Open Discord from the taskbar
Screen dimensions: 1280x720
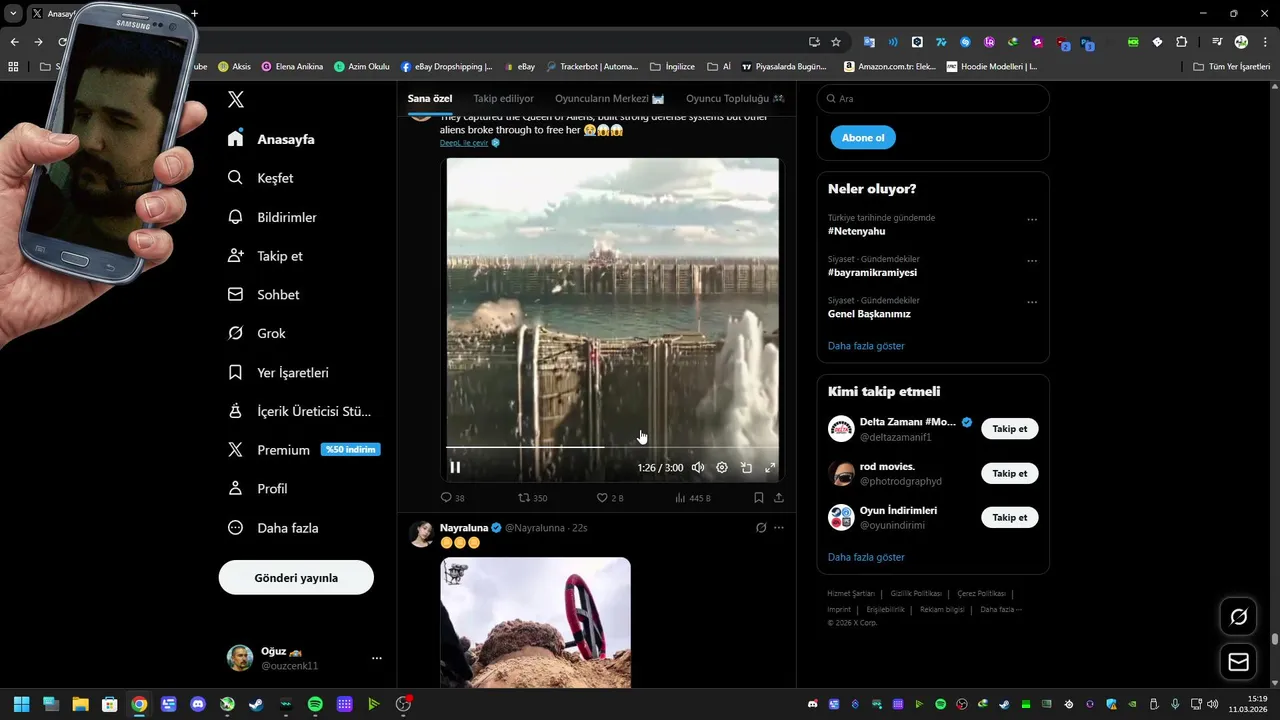198,704
